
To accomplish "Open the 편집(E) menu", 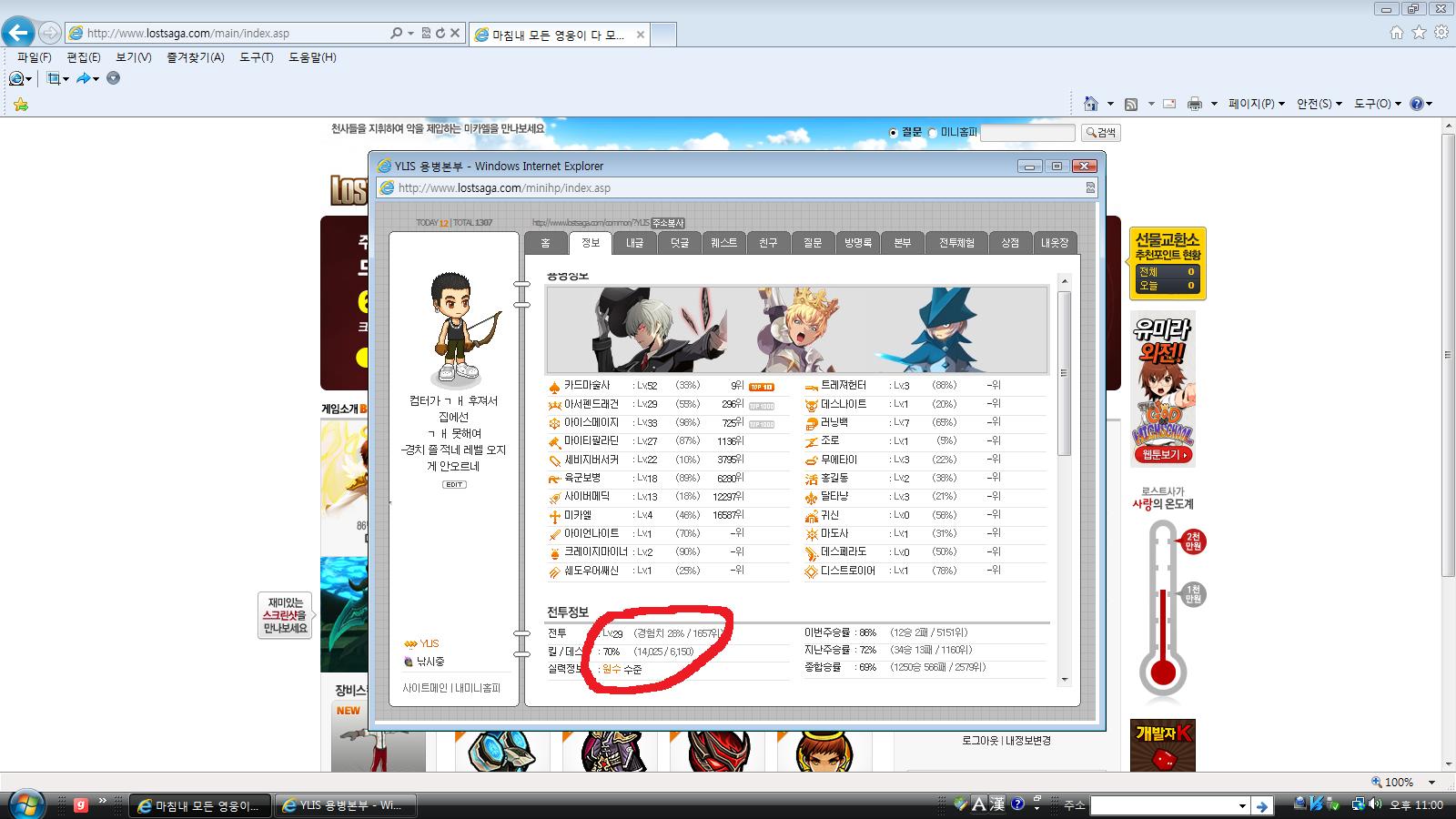I will pos(84,57).
